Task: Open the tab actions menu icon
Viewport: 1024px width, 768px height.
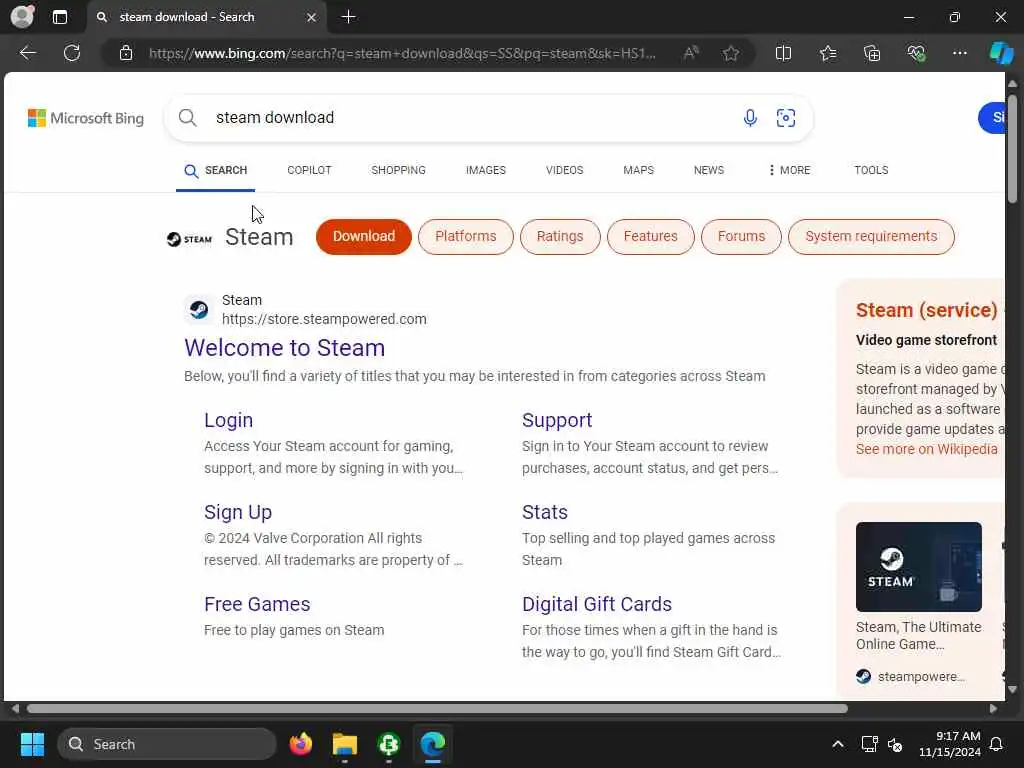Action: [59, 17]
